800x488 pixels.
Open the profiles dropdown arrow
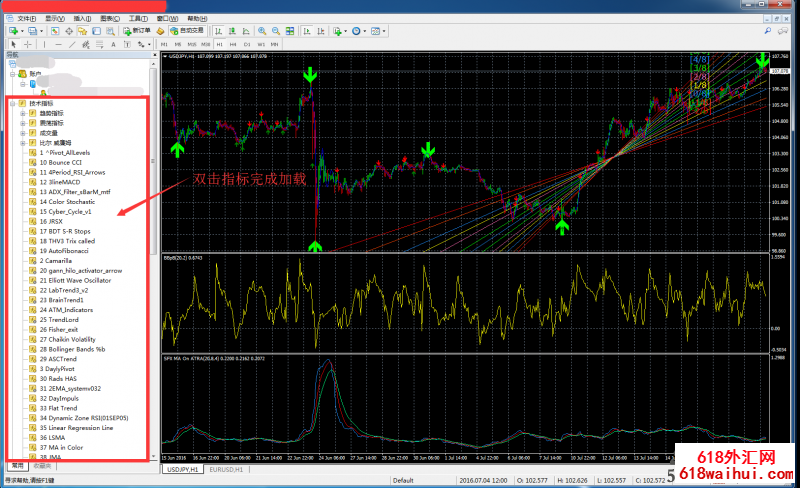(x=41, y=31)
